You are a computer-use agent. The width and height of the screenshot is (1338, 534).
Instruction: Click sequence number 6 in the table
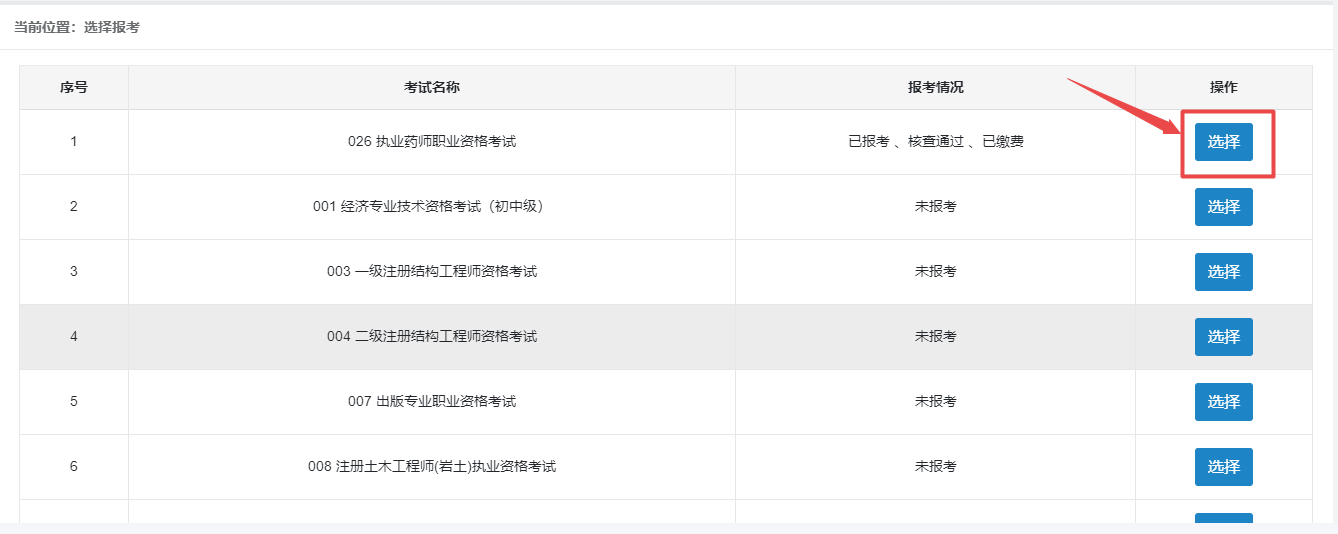click(x=73, y=467)
